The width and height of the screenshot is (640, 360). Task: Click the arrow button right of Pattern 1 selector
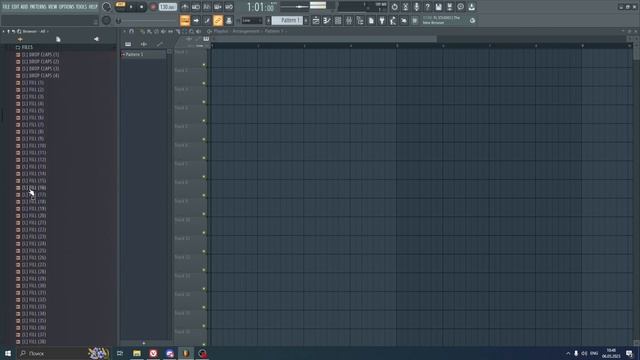[306, 20]
